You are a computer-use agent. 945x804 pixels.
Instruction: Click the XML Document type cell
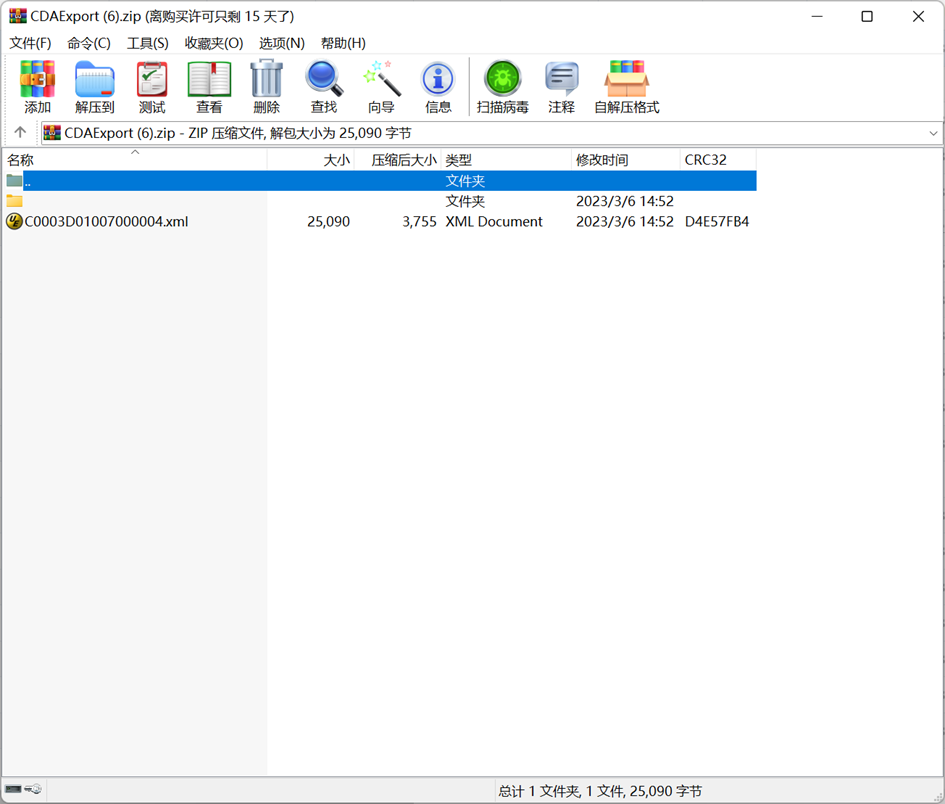click(x=494, y=222)
